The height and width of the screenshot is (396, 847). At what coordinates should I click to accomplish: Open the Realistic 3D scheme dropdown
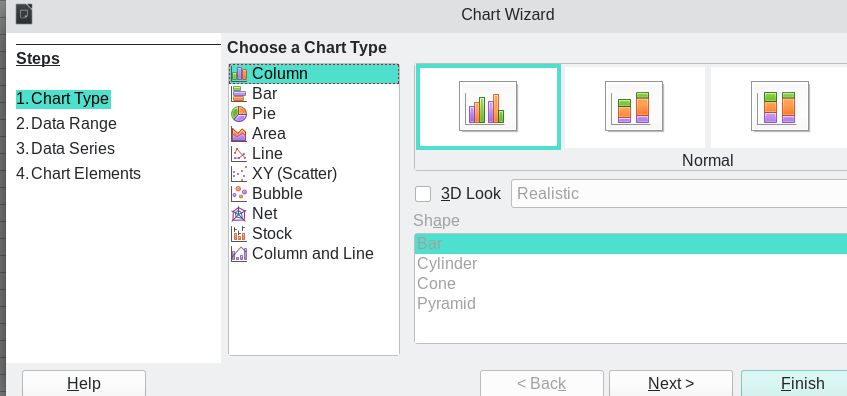pyautogui.click(x=679, y=193)
